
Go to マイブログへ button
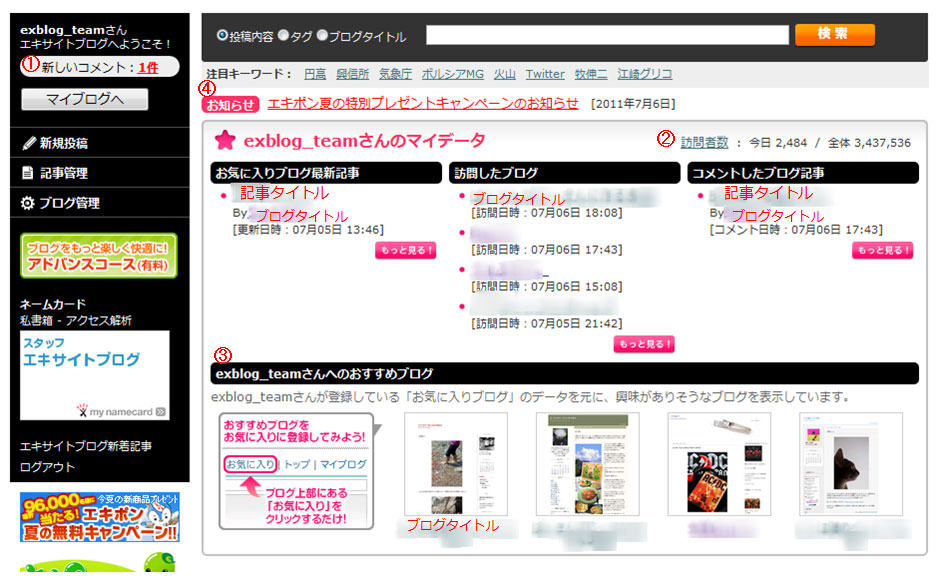coord(85,99)
